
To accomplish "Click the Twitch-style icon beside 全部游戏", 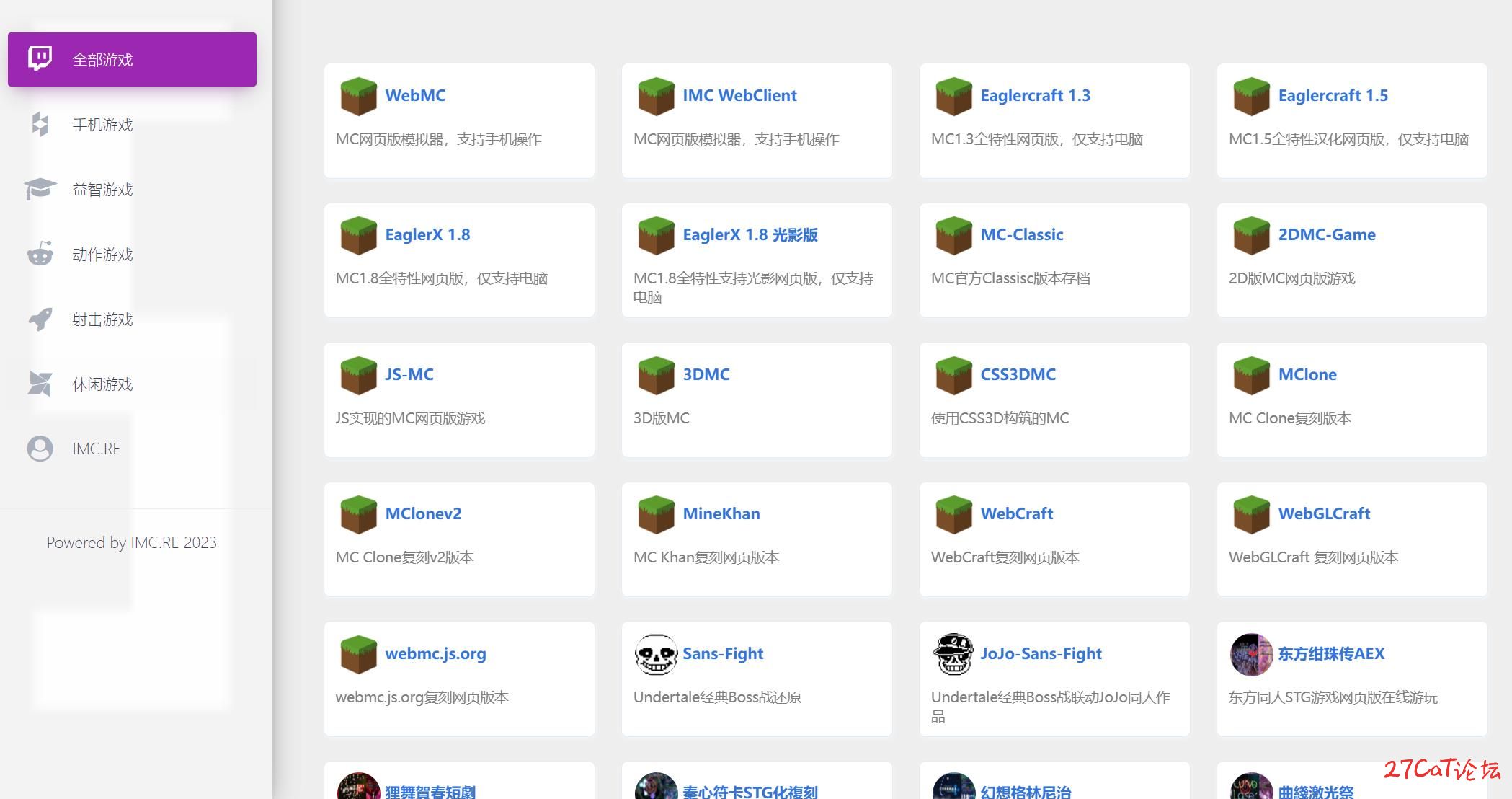I will coord(40,58).
